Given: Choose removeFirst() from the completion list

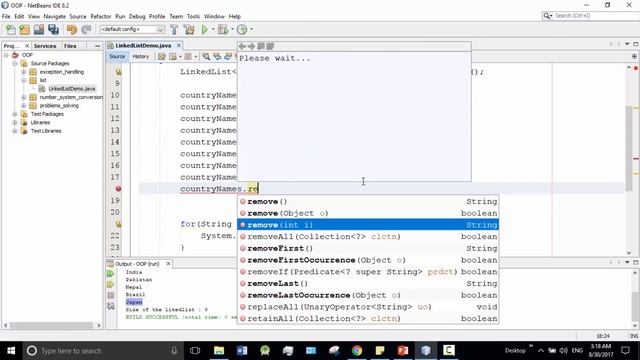Looking at the screenshot, I should point(368,248).
